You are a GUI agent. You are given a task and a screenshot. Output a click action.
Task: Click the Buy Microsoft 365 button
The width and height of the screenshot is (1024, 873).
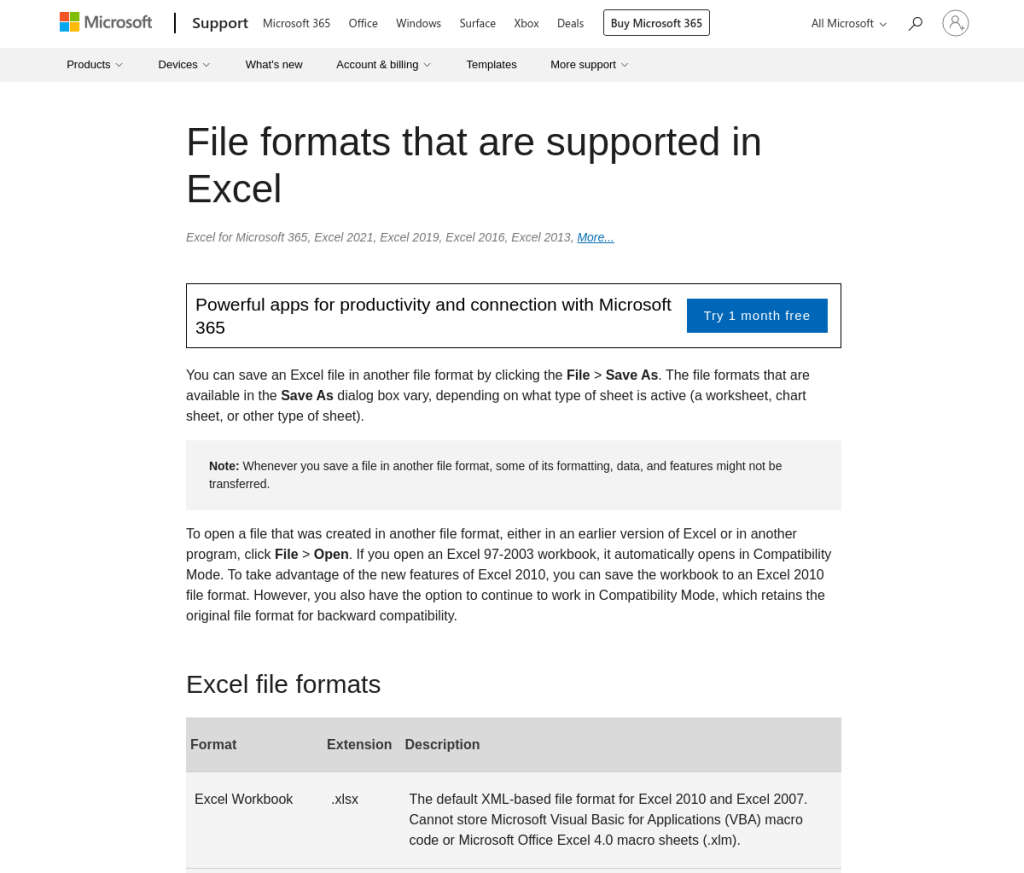click(656, 23)
